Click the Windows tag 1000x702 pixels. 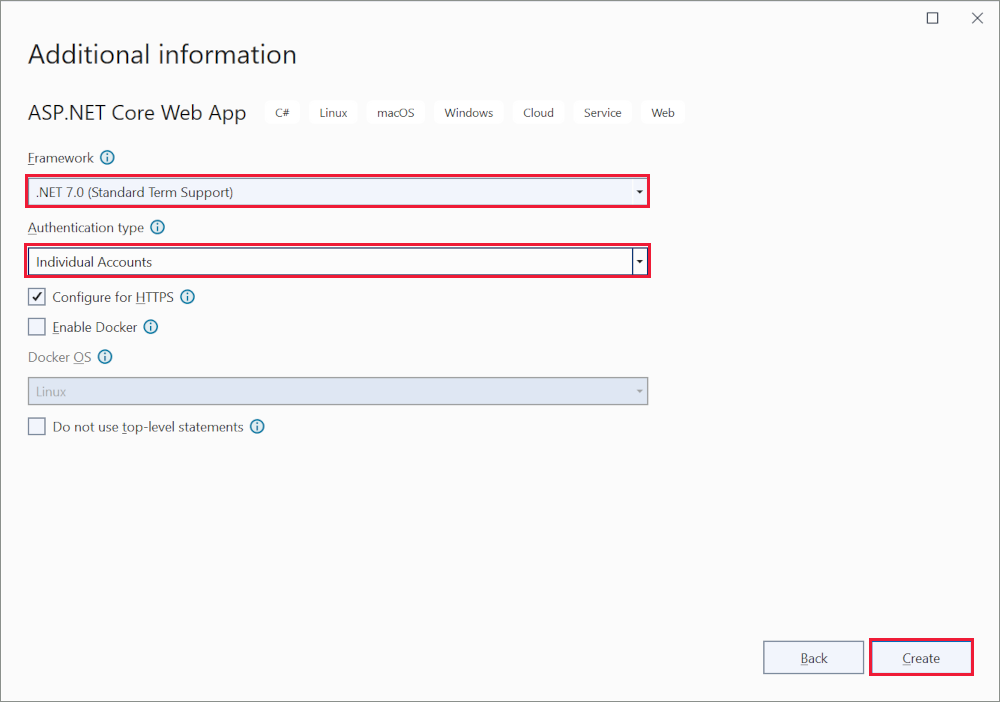pos(468,113)
